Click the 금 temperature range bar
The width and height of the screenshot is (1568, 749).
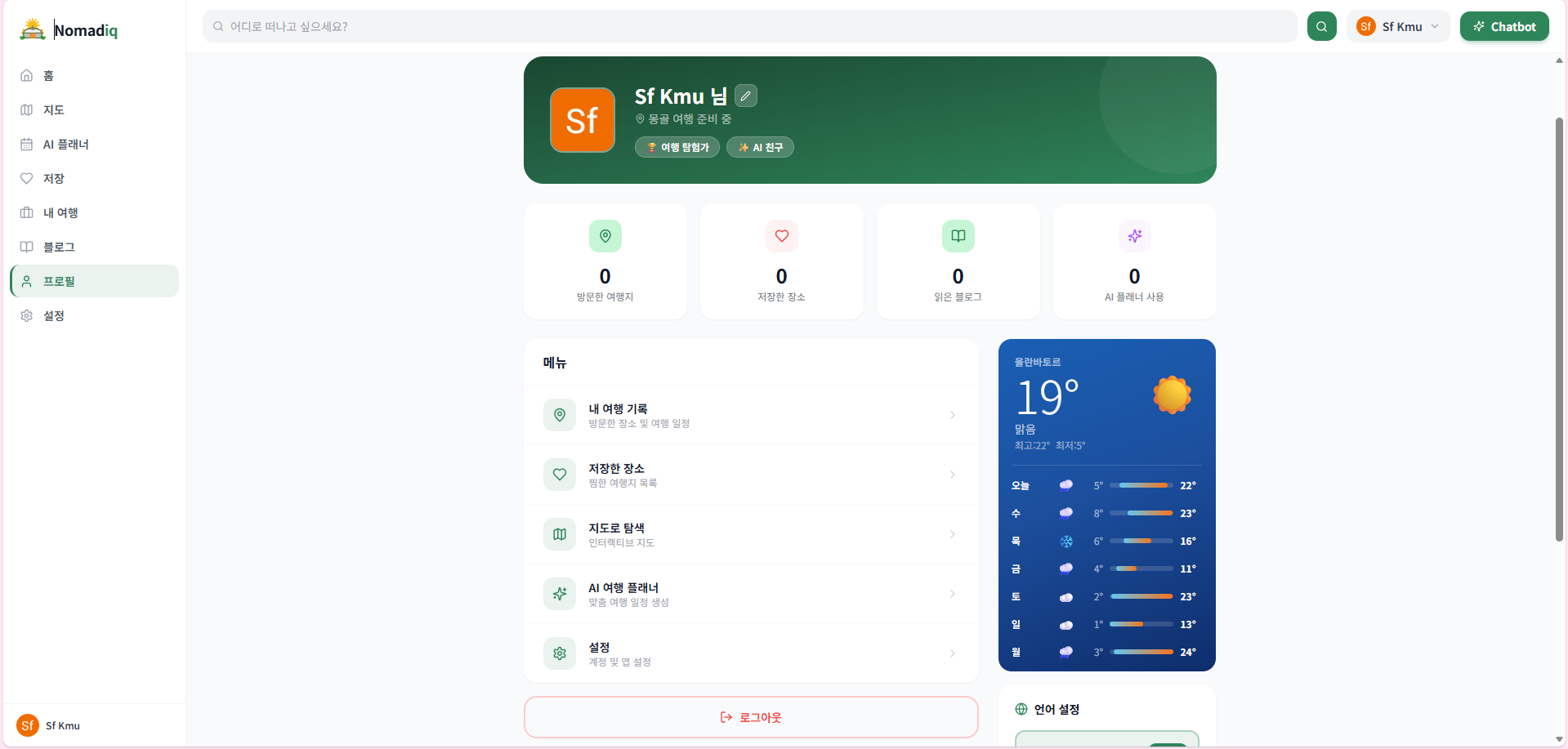[1141, 568]
